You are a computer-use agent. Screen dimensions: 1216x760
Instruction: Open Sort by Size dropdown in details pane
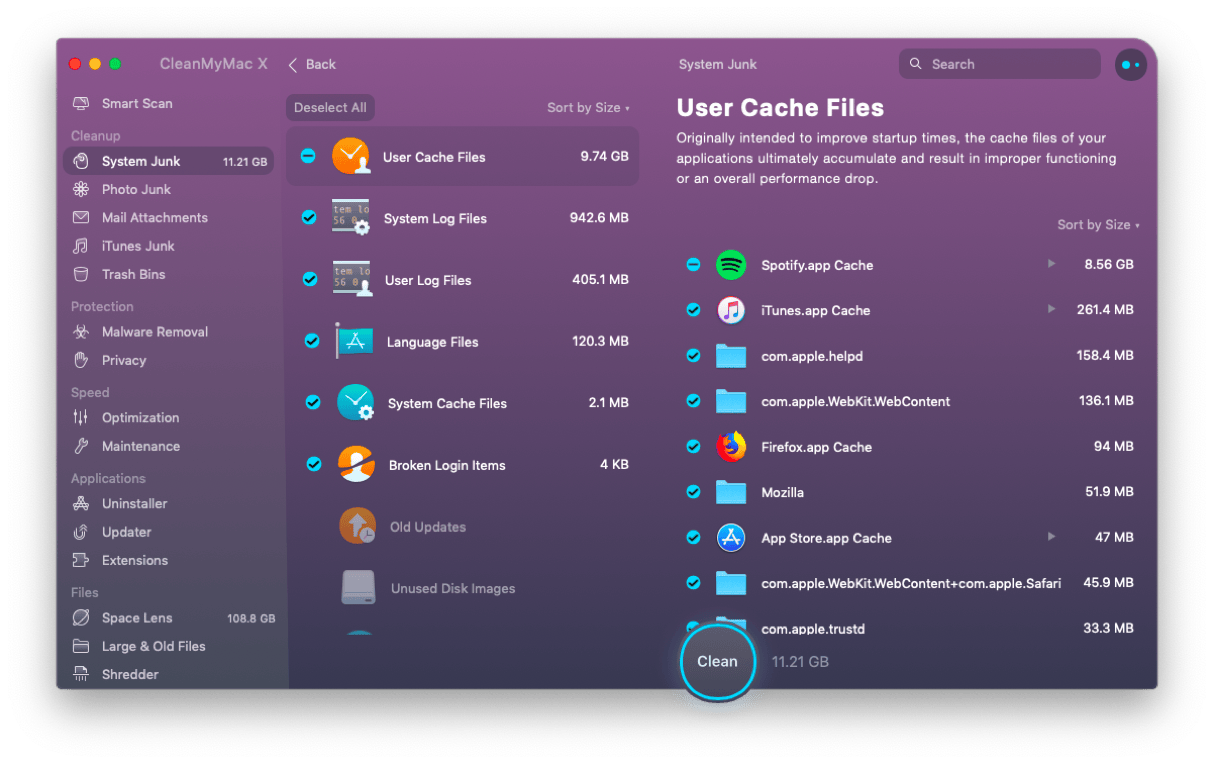[x=1098, y=225]
